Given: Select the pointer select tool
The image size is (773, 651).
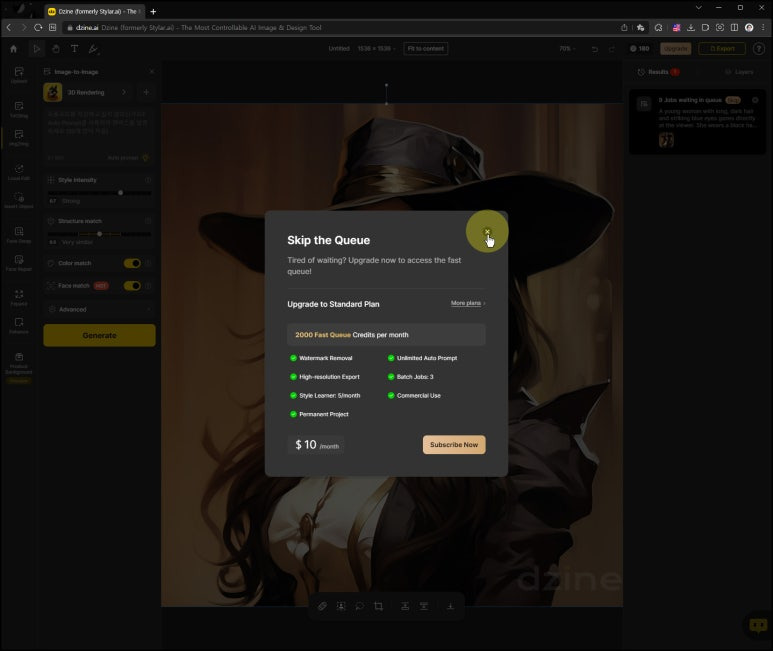Looking at the screenshot, I should click(36, 49).
